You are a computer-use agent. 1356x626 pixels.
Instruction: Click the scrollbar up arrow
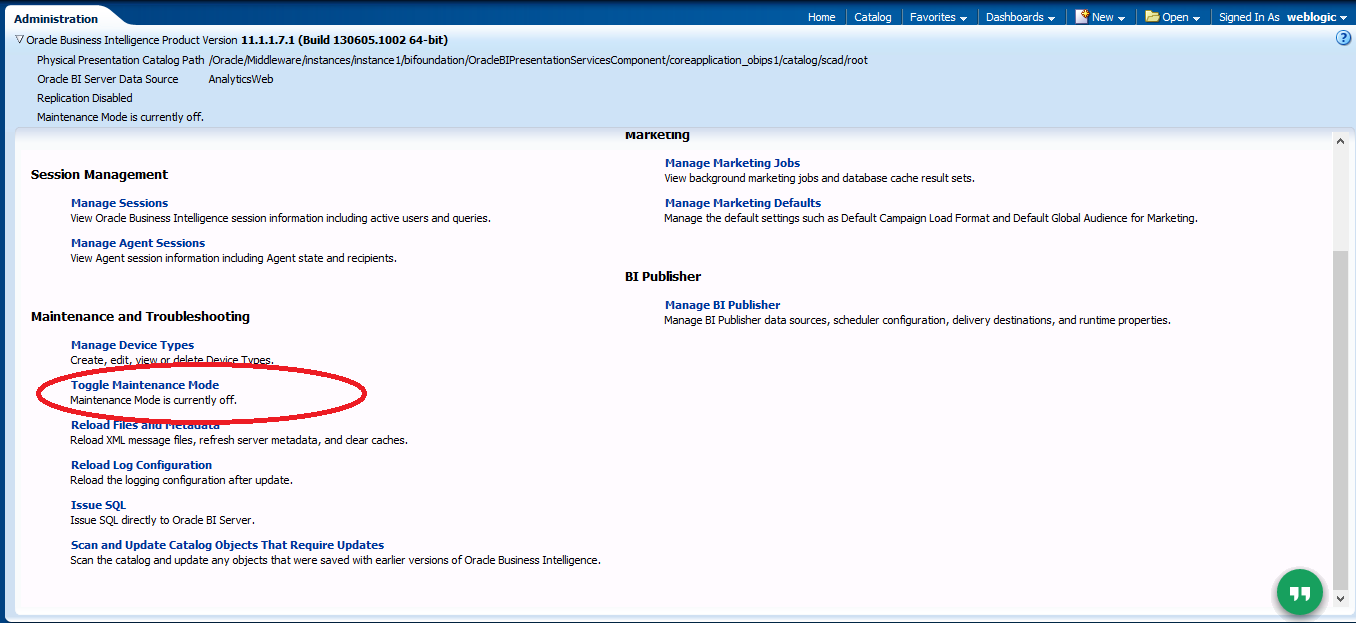pyautogui.click(x=1341, y=142)
